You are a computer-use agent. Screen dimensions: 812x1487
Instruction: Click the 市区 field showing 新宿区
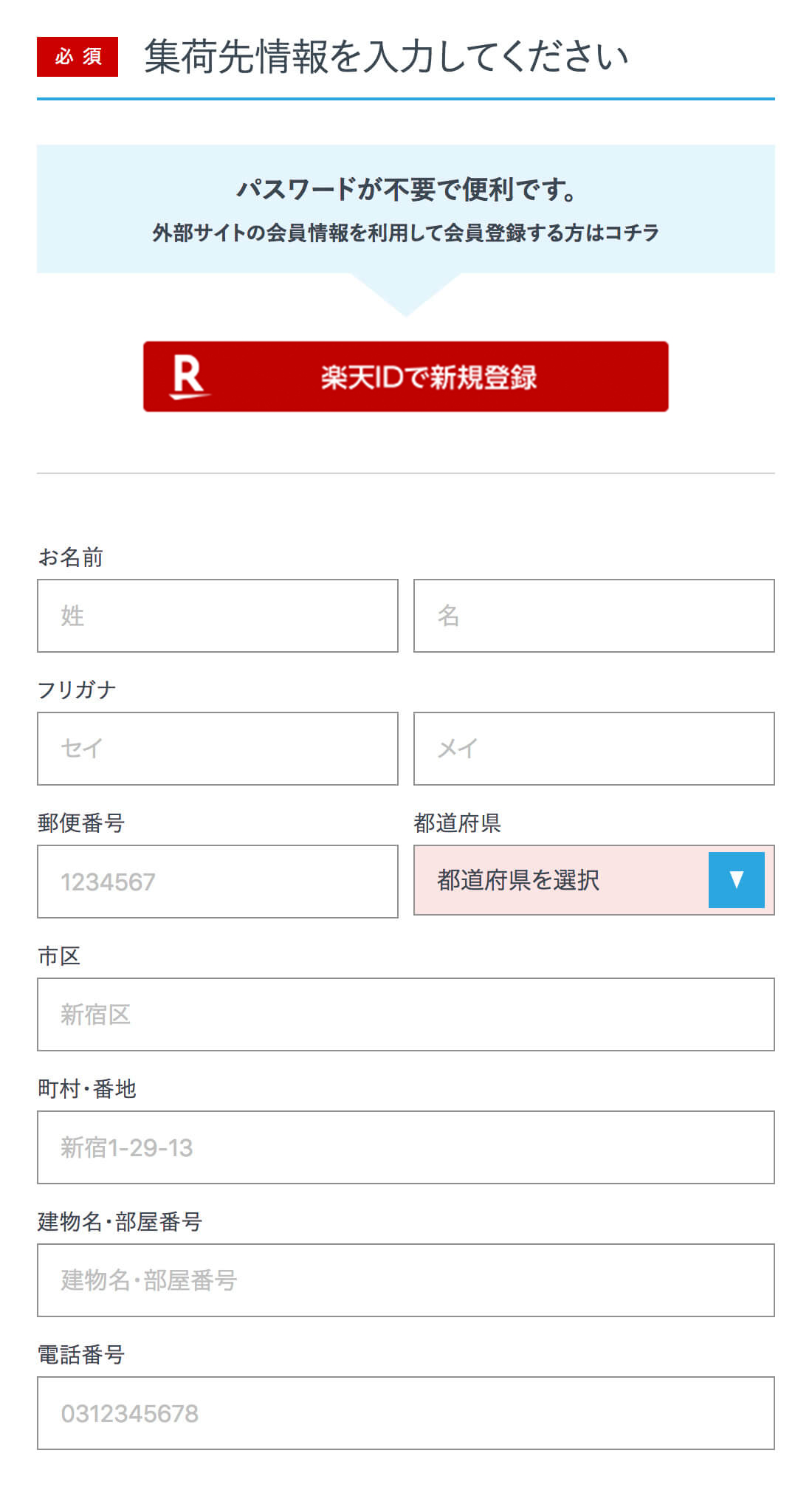point(405,1014)
